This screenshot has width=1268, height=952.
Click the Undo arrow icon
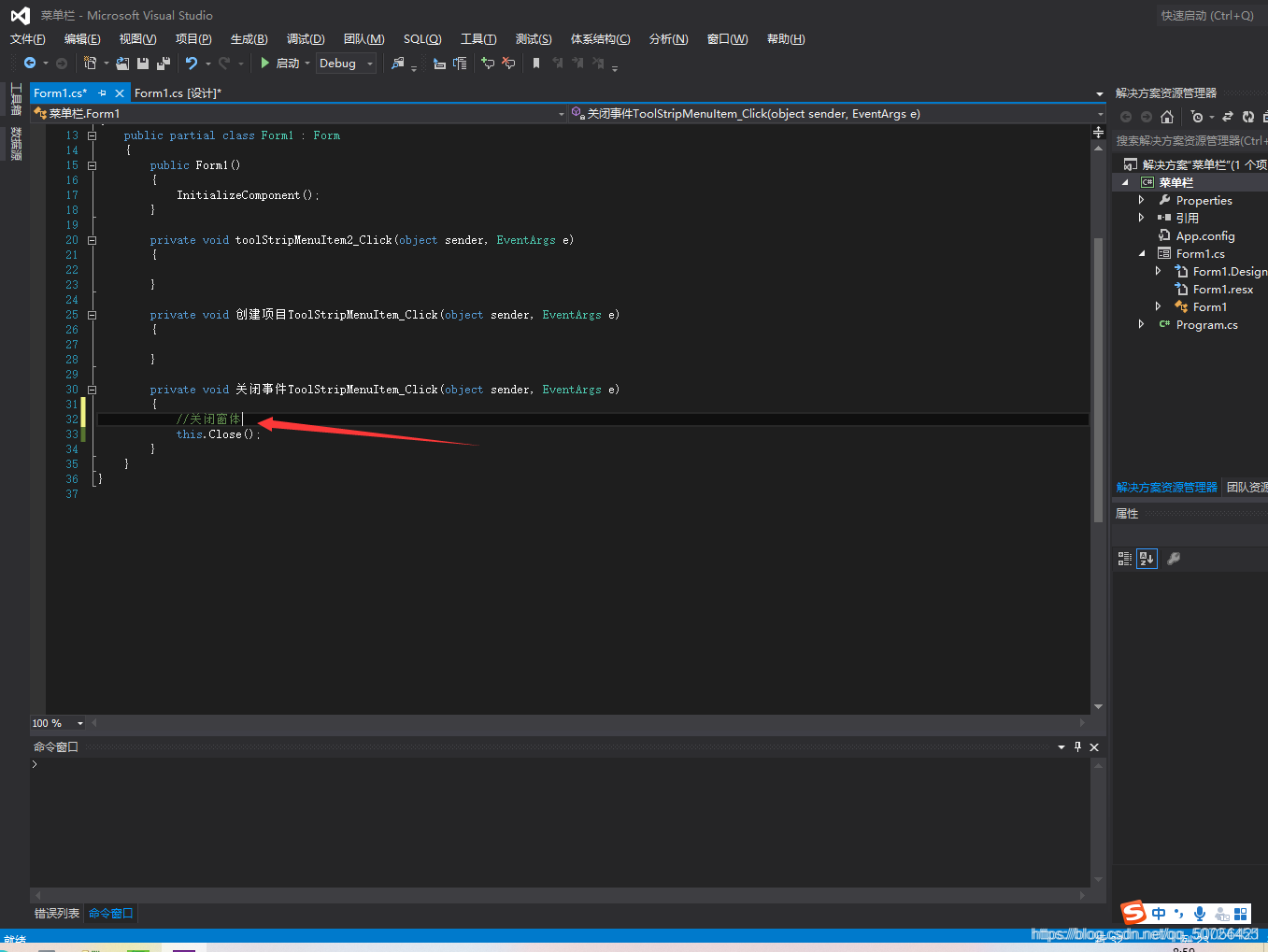(x=192, y=63)
